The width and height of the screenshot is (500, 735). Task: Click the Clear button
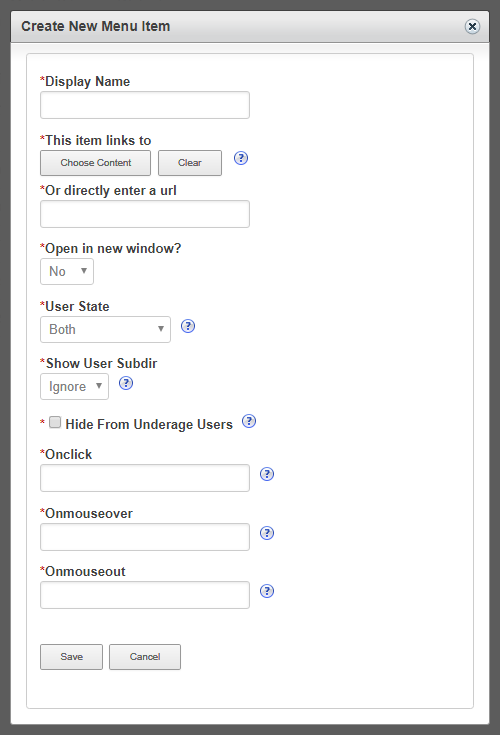190,163
